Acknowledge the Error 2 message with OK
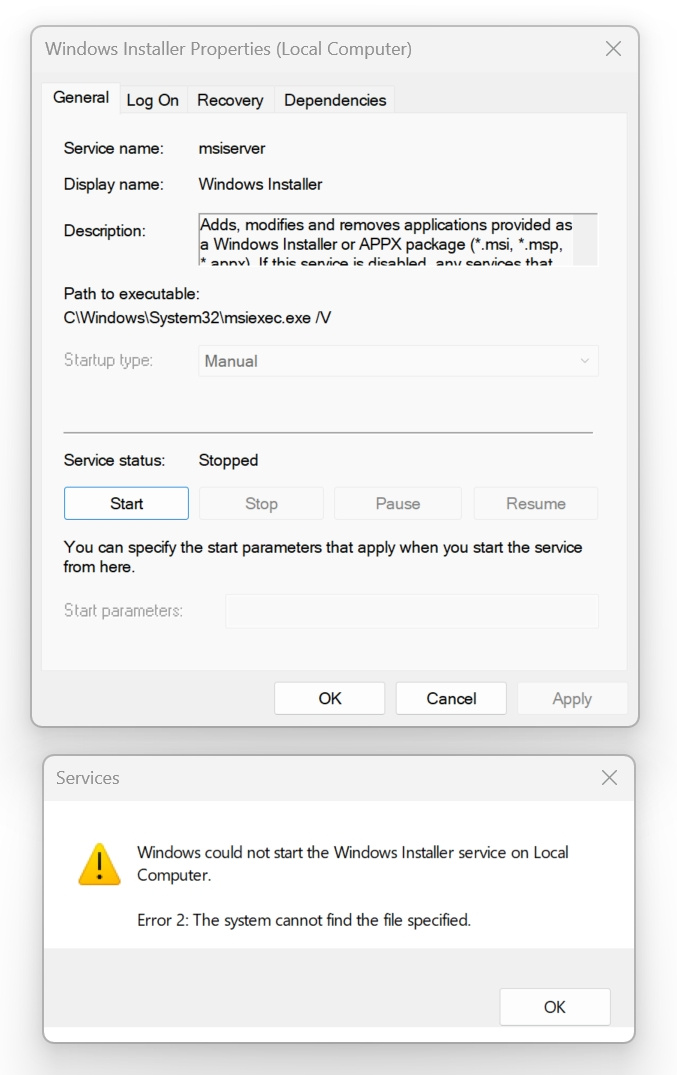The width and height of the screenshot is (677, 1075). tap(555, 1007)
